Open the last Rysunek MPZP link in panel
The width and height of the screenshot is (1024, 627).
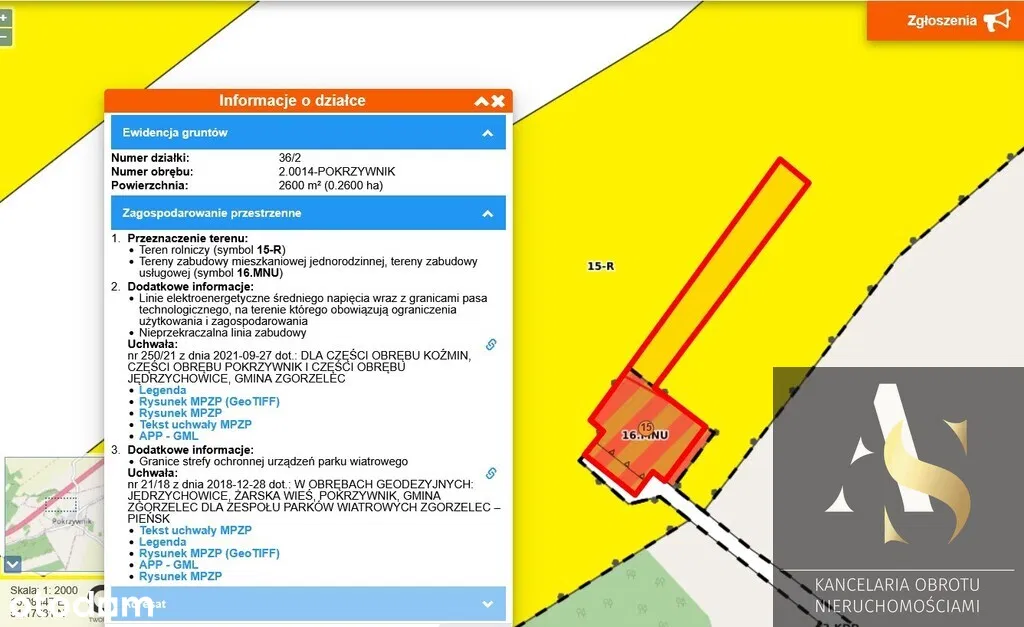click(x=180, y=576)
